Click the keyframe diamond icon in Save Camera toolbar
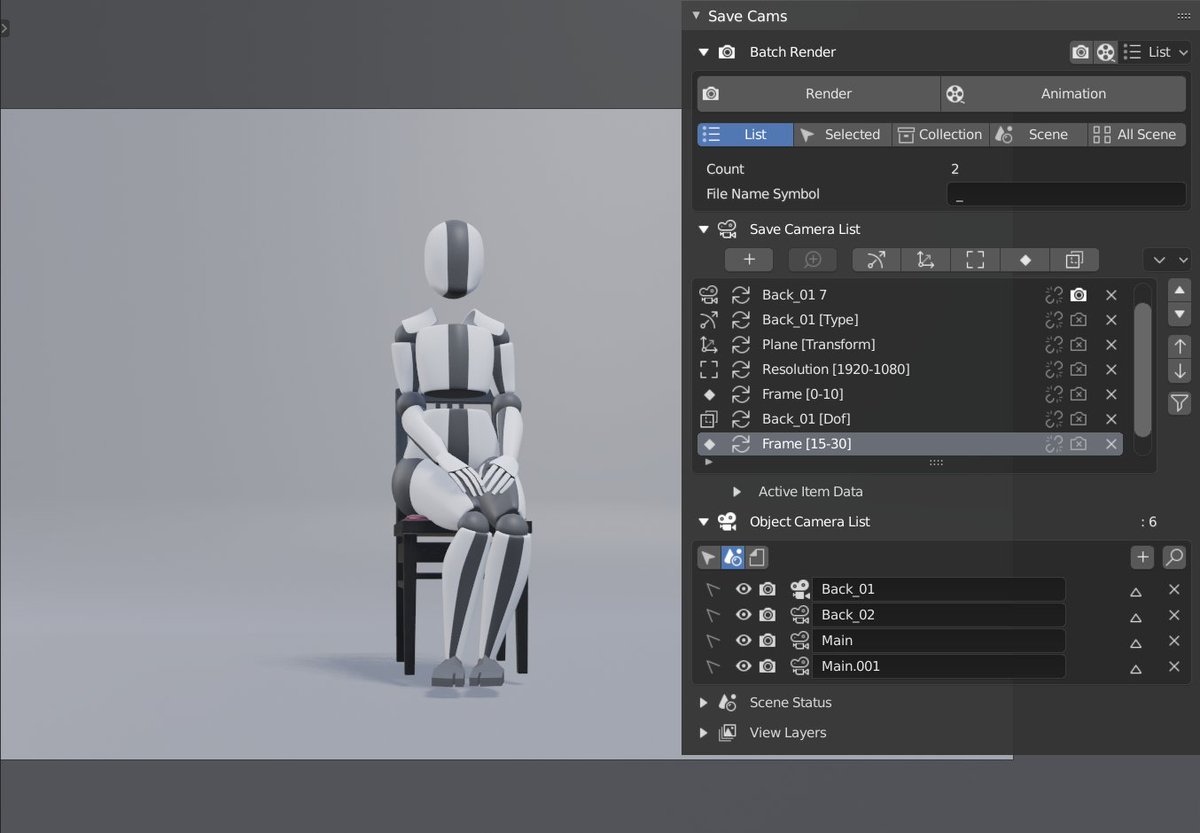 [x=1025, y=260]
